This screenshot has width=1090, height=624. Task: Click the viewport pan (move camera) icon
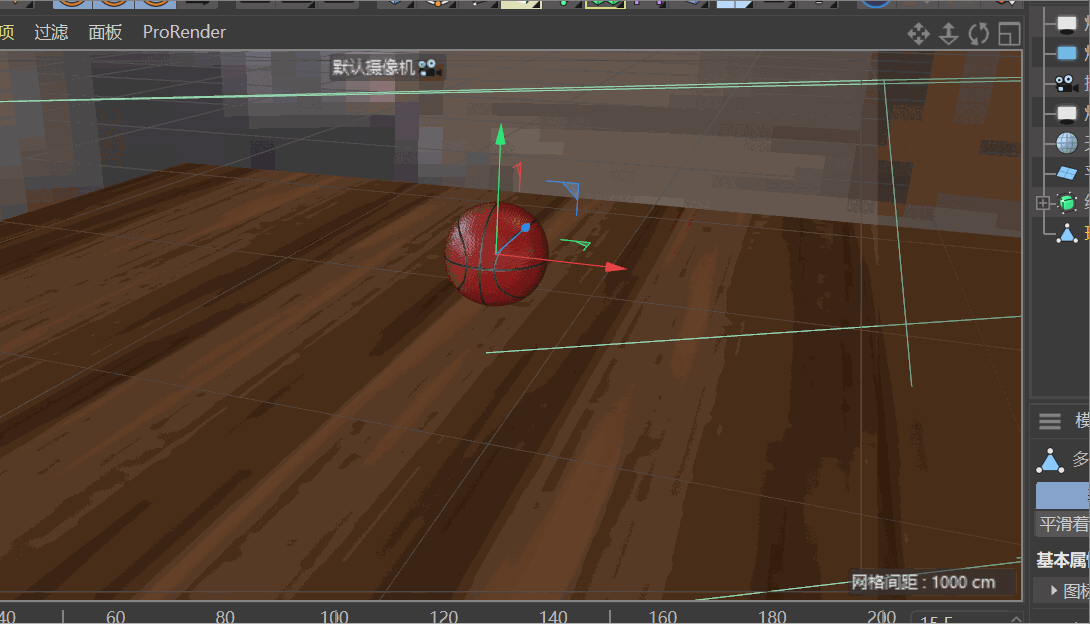pos(918,34)
